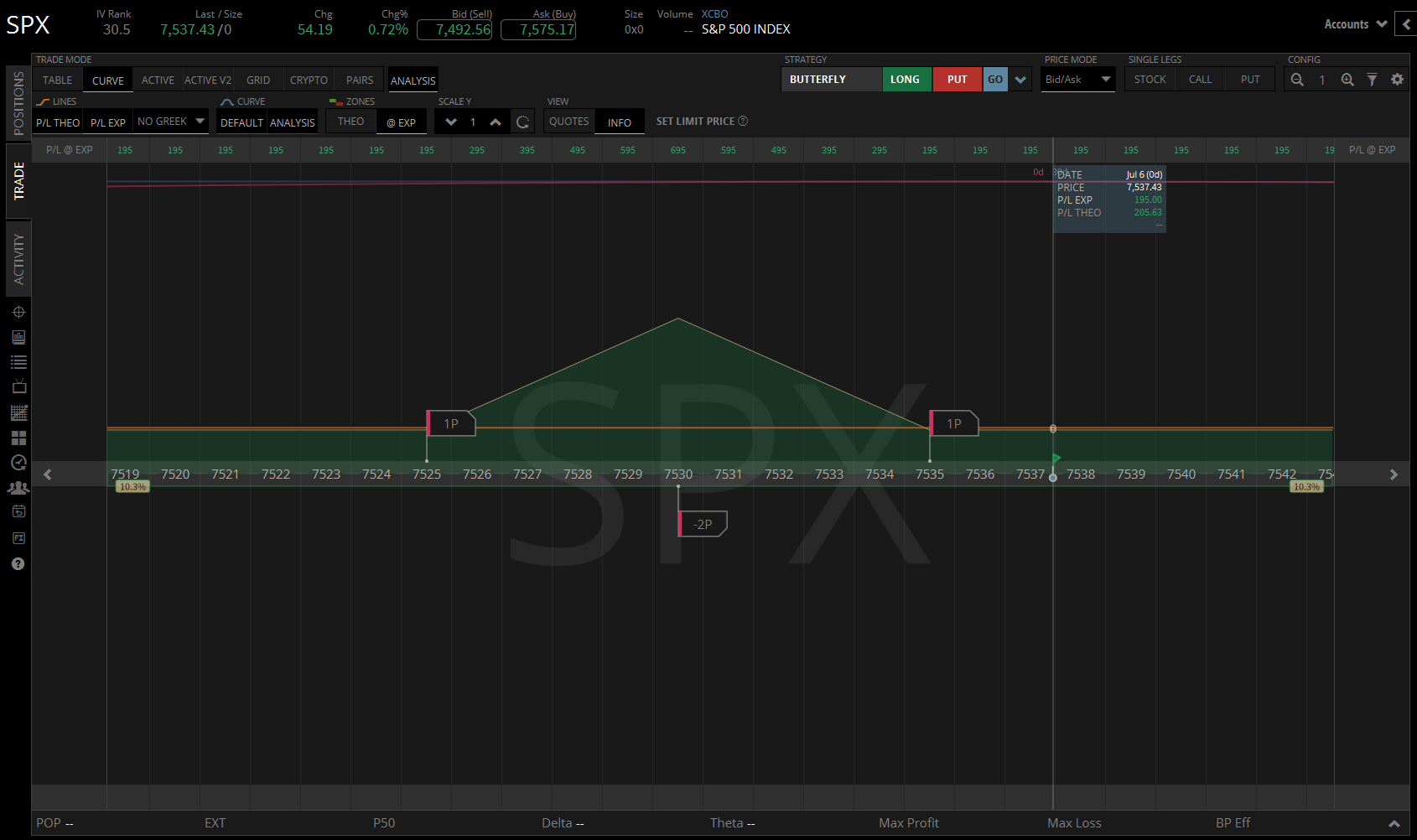This screenshot has height=840, width=1417.
Task: Click the zoom out magnifier in Config
Action: [x=1297, y=80]
